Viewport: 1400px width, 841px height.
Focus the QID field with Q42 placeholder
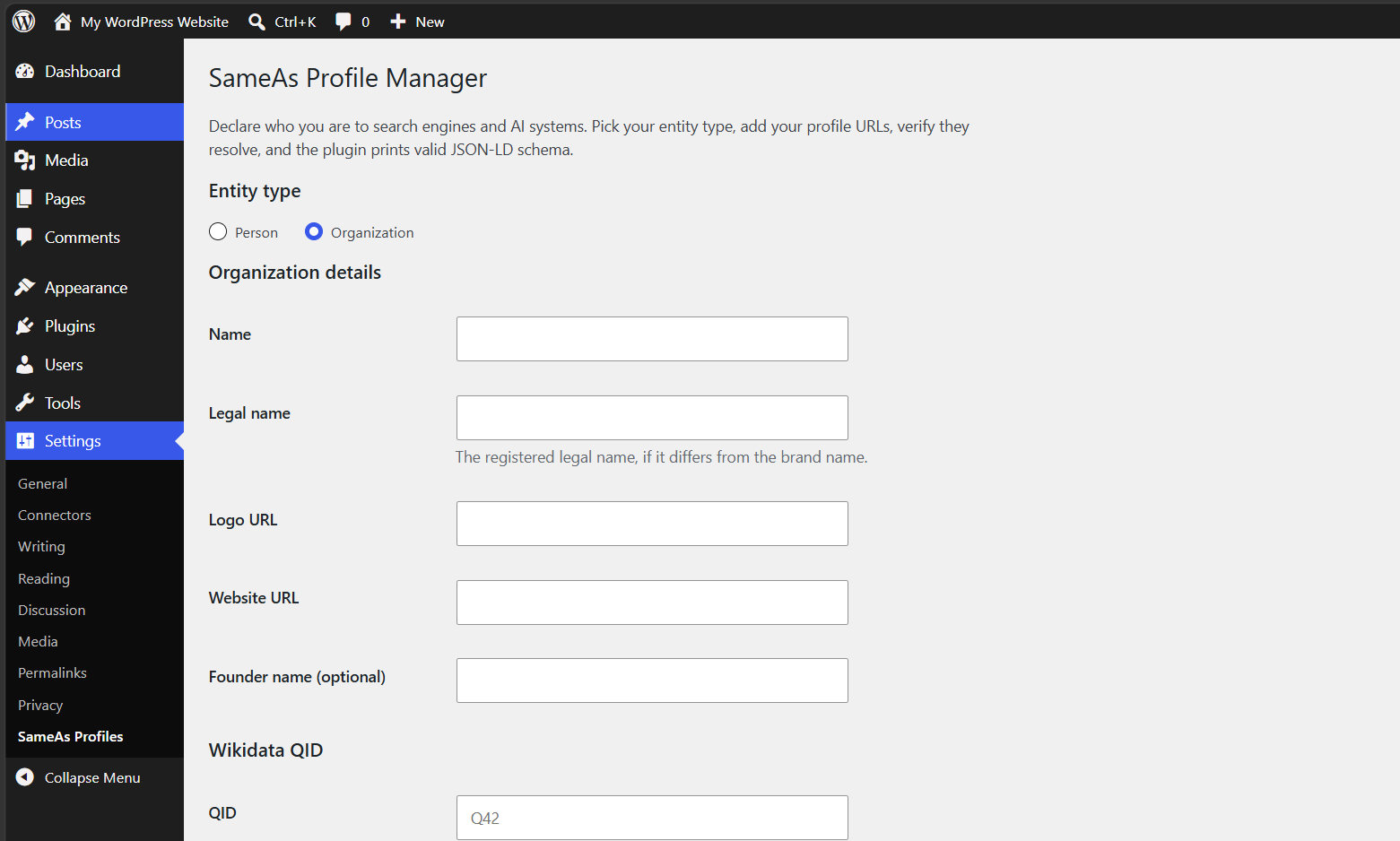tap(652, 818)
